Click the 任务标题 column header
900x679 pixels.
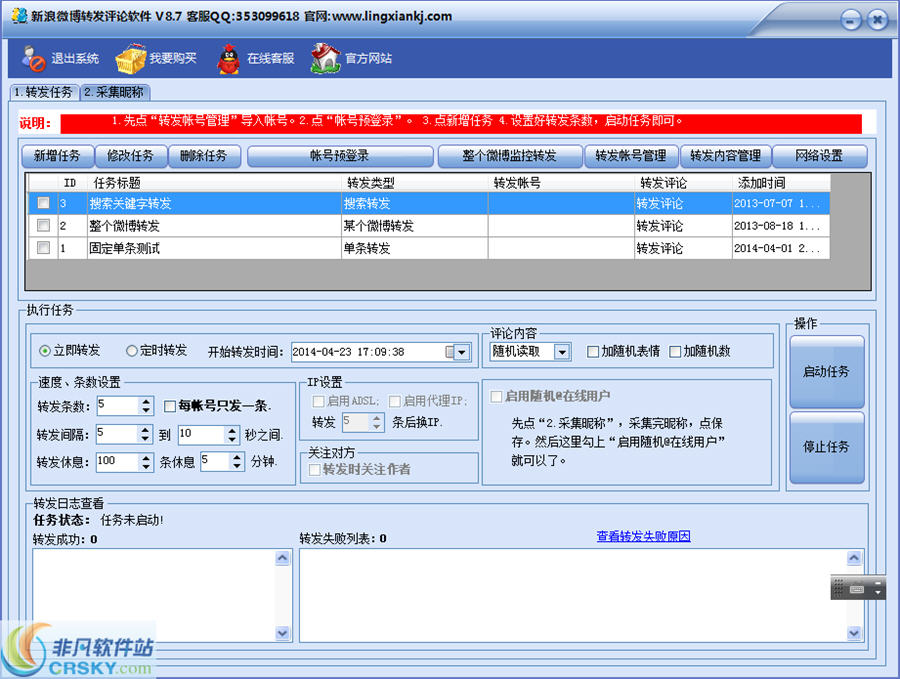coord(214,183)
